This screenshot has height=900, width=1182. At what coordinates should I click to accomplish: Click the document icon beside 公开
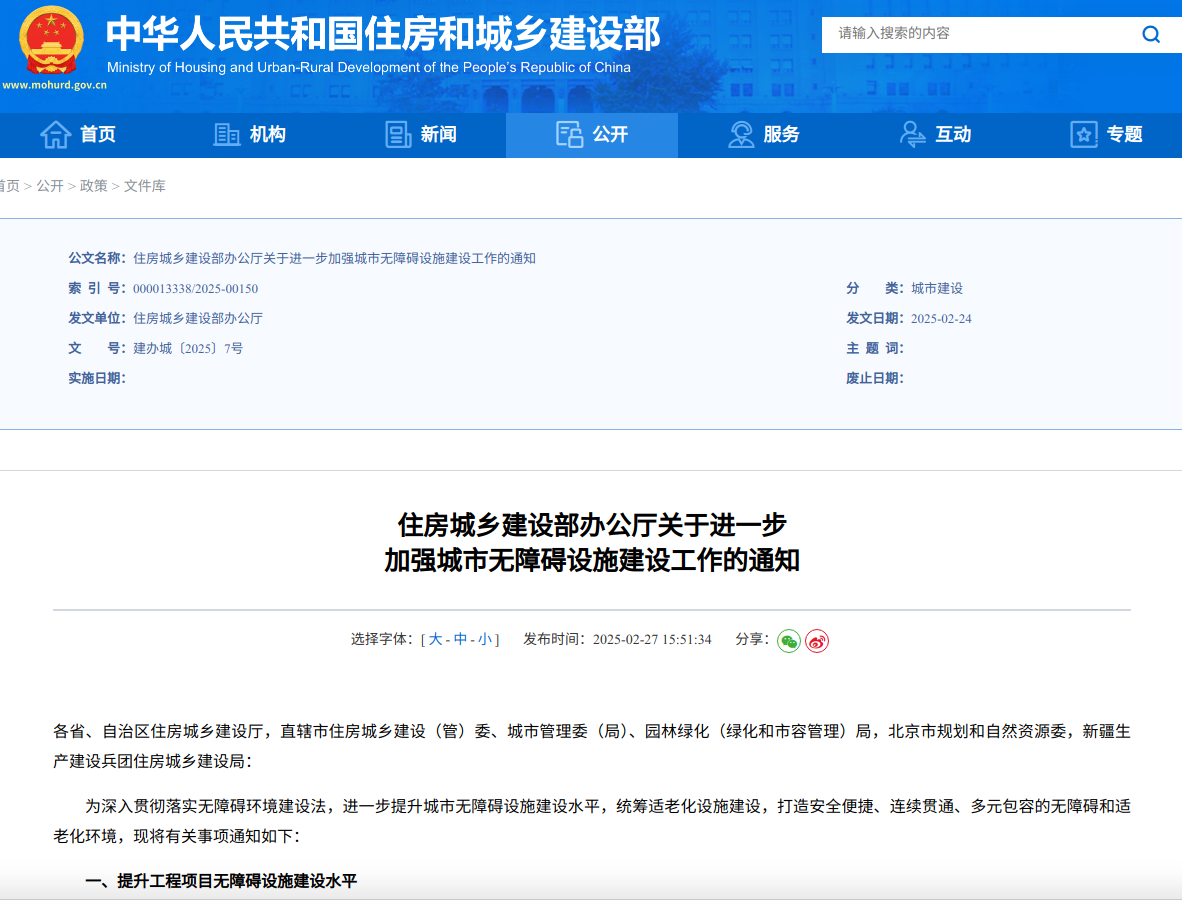click(569, 135)
